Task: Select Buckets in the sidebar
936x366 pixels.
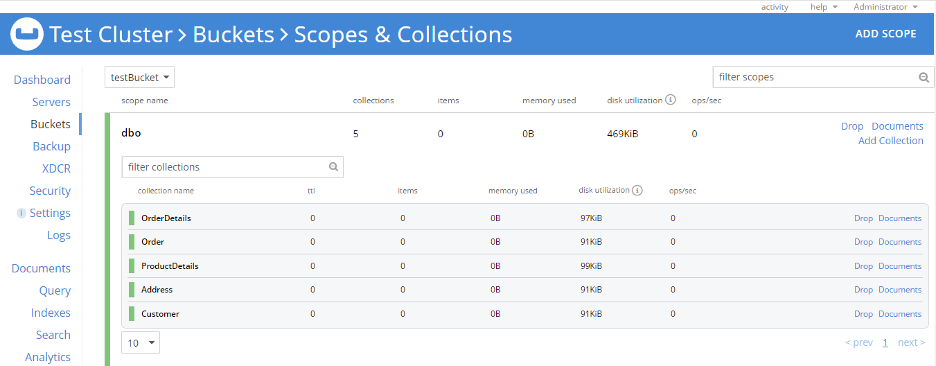Action: (50, 124)
